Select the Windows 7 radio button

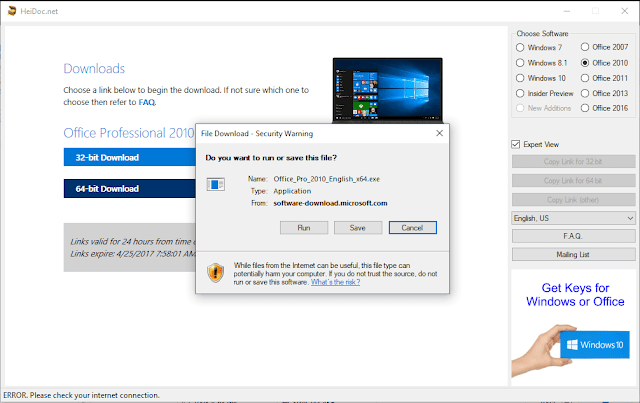point(520,47)
